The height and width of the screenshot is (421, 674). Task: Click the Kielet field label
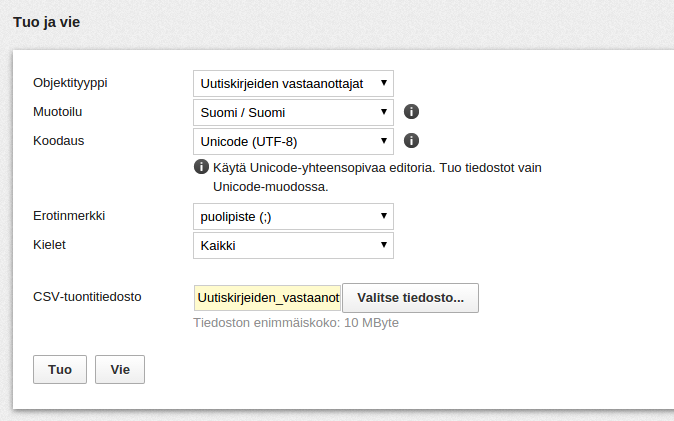[49, 245]
